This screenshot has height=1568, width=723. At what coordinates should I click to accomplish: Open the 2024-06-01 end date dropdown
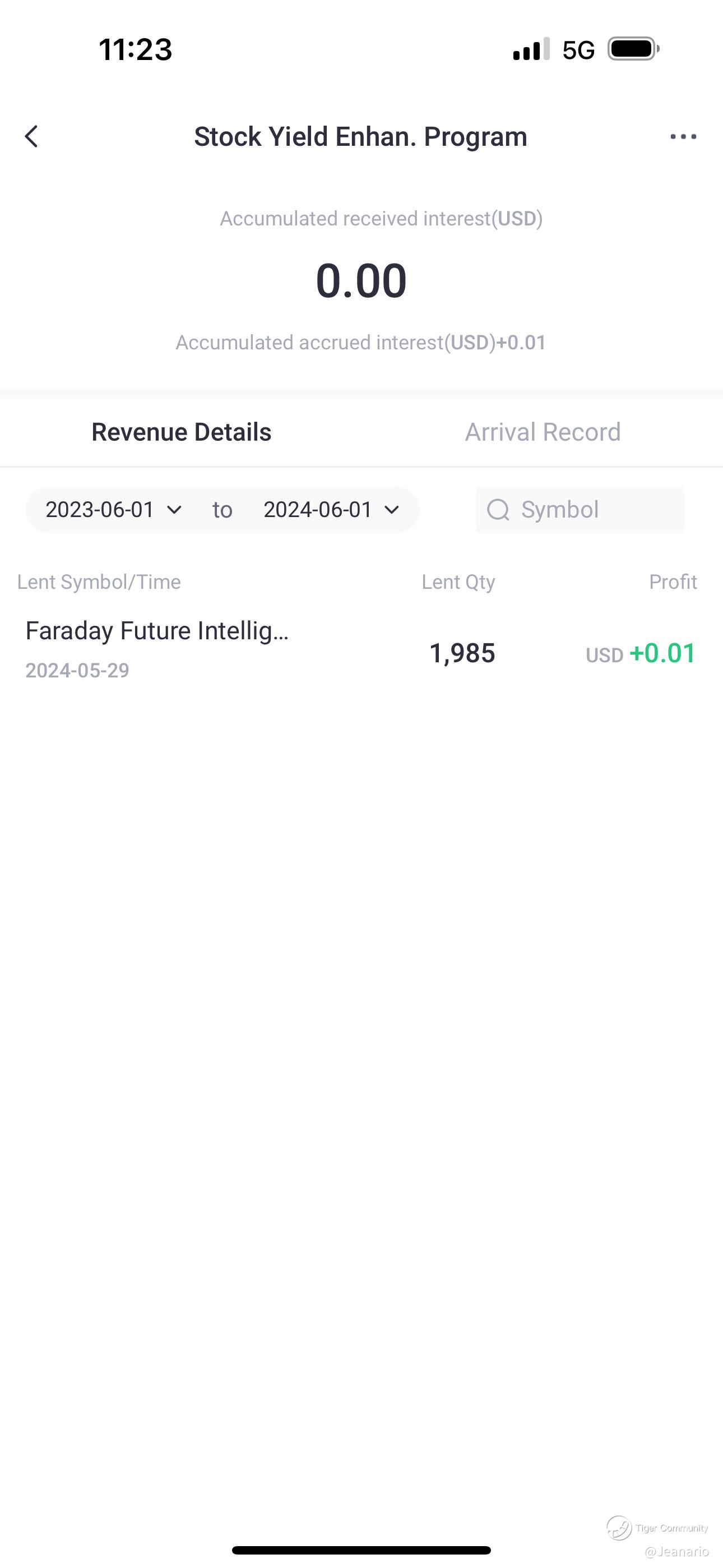click(331, 510)
